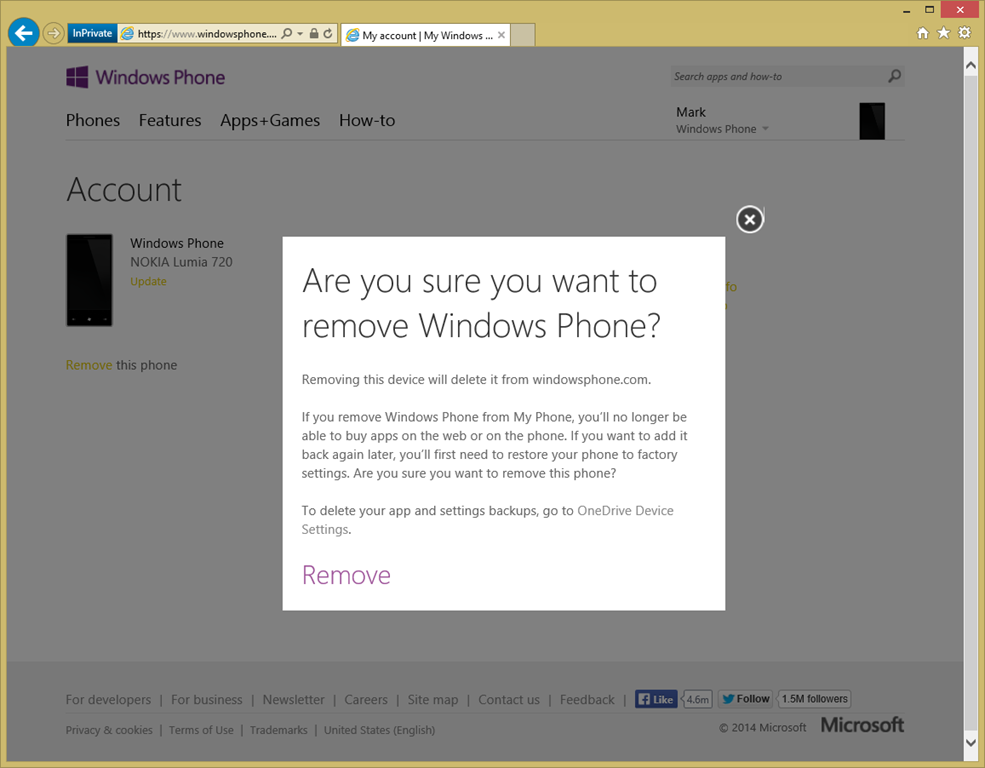This screenshot has height=768, width=985.
Task: Expand the address bar search dropdown arrow
Action: click(x=300, y=34)
